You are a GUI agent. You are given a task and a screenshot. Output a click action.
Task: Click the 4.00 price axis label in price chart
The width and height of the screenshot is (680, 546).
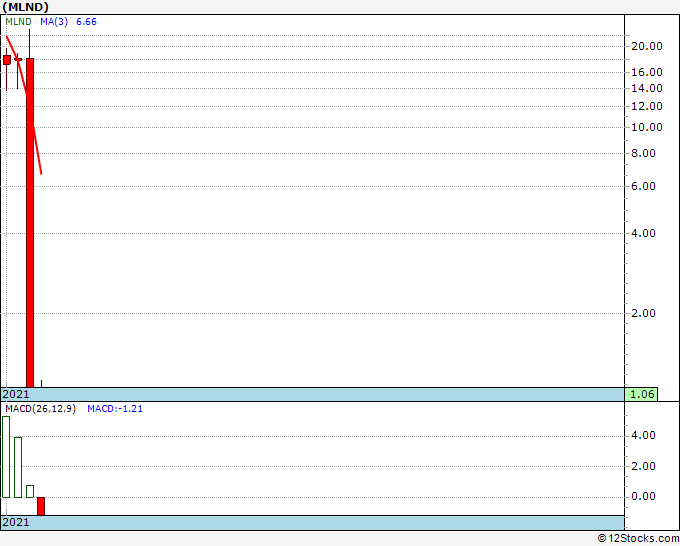click(x=643, y=233)
